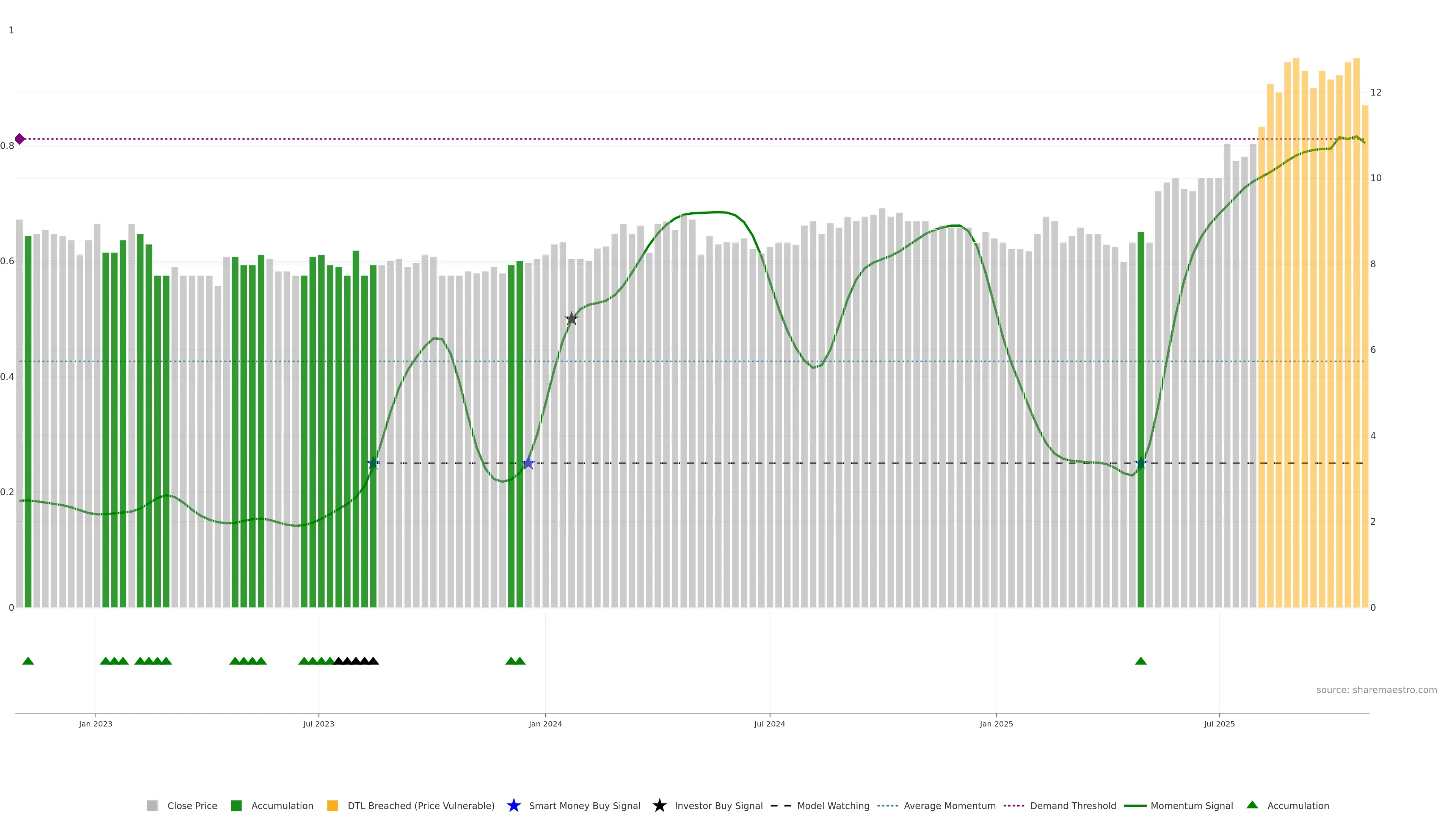This screenshot has width=1456, height=819.
Task: Click the black Investor Buy star on chart
Action: point(571,319)
